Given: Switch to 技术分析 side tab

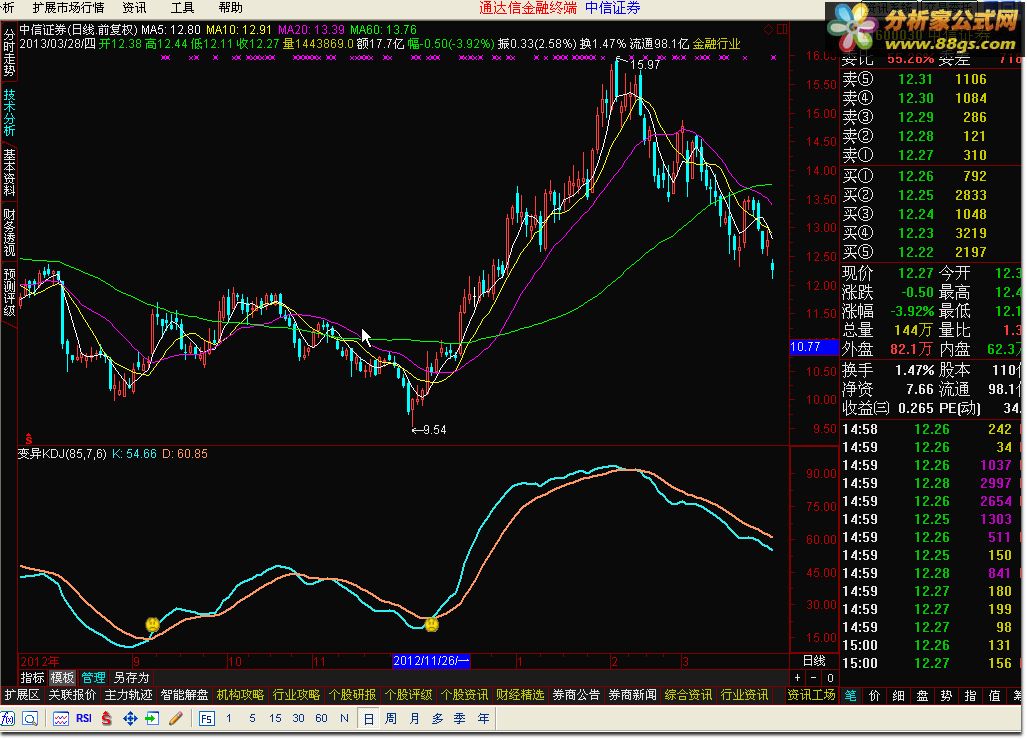Looking at the screenshot, I should click(9, 112).
